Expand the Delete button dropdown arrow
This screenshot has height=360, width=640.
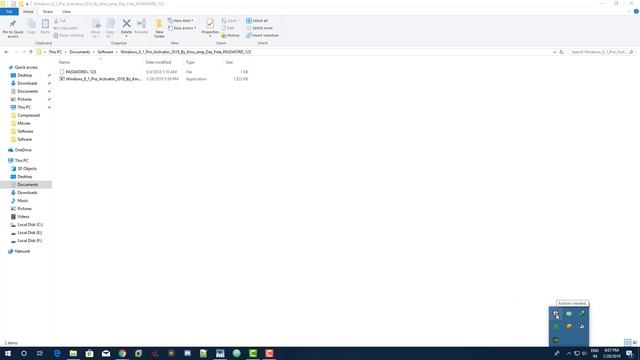click(127, 36)
